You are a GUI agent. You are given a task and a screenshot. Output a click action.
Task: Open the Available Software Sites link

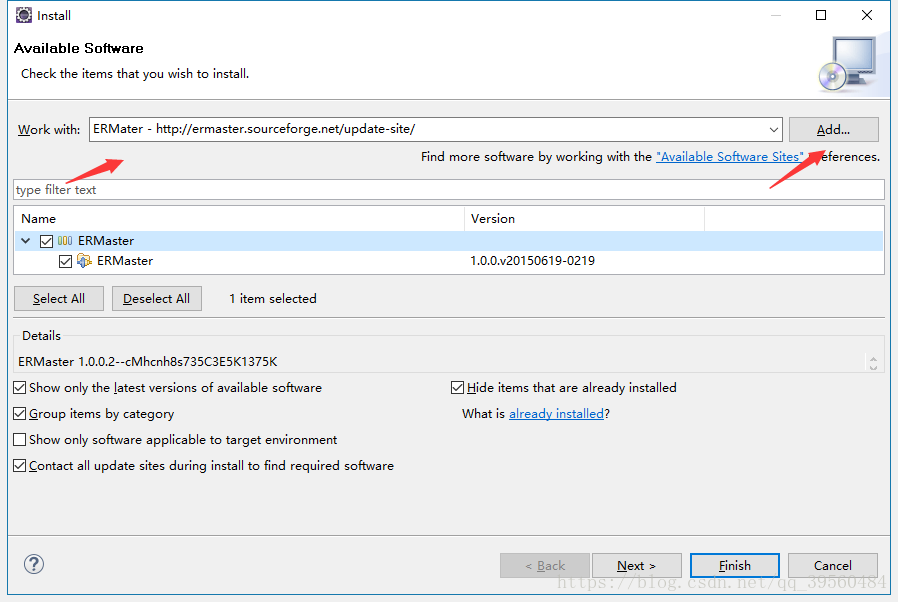[x=730, y=156]
